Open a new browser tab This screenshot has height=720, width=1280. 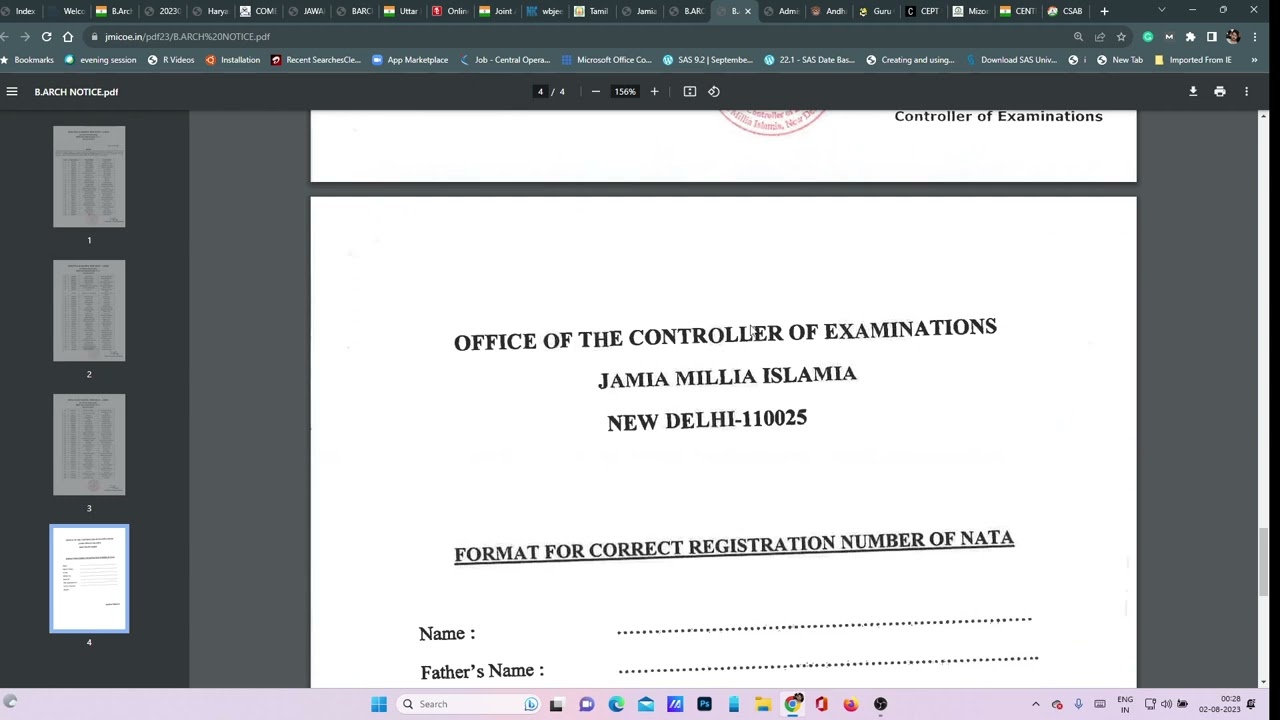(1104, 11)
